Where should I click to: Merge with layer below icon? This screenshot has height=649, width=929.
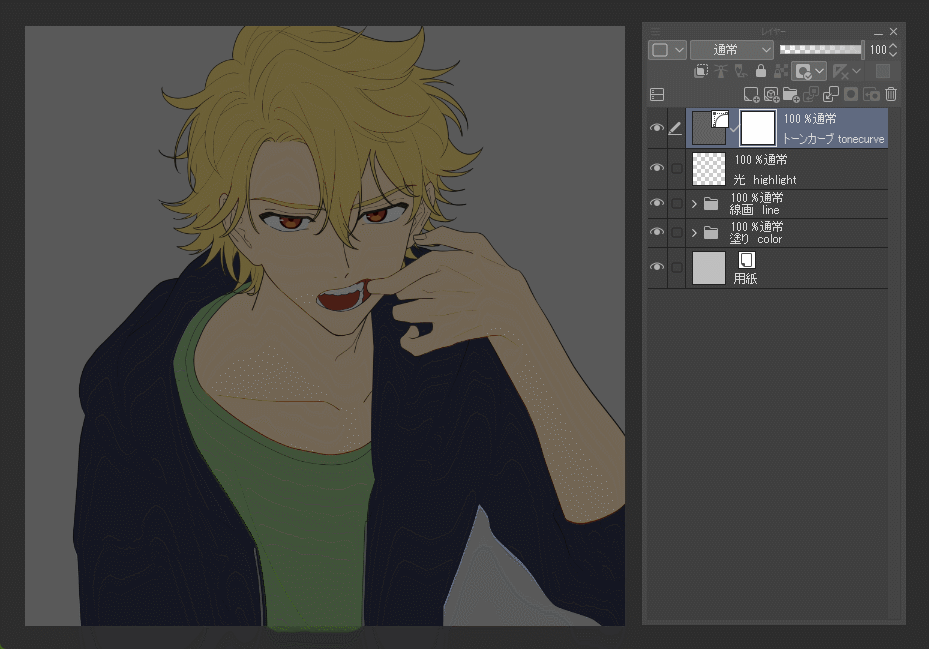(x=831, y=94)
